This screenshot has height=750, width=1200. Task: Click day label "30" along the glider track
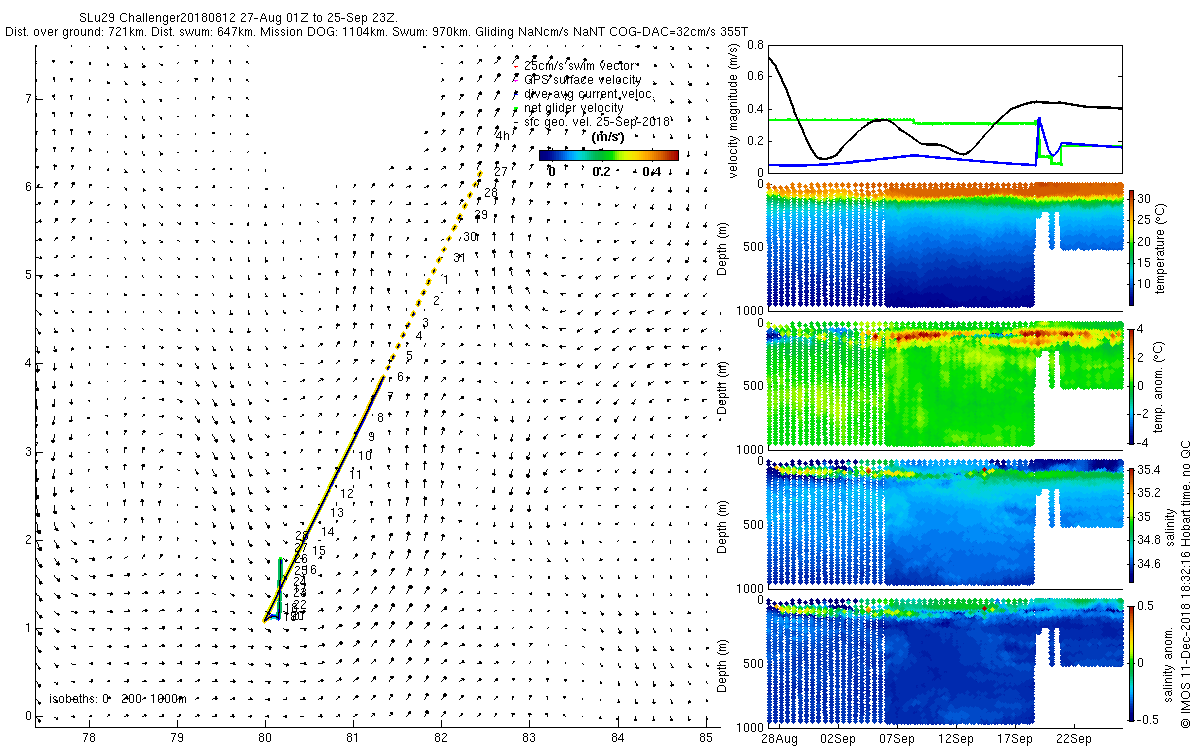click(x=470, y=236)
